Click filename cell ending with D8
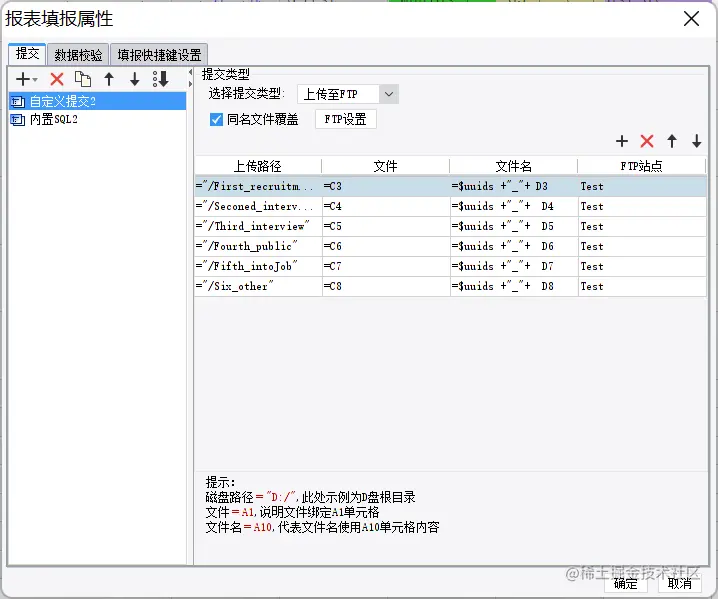Screen dimensions: 718x599 pos(514,286)
